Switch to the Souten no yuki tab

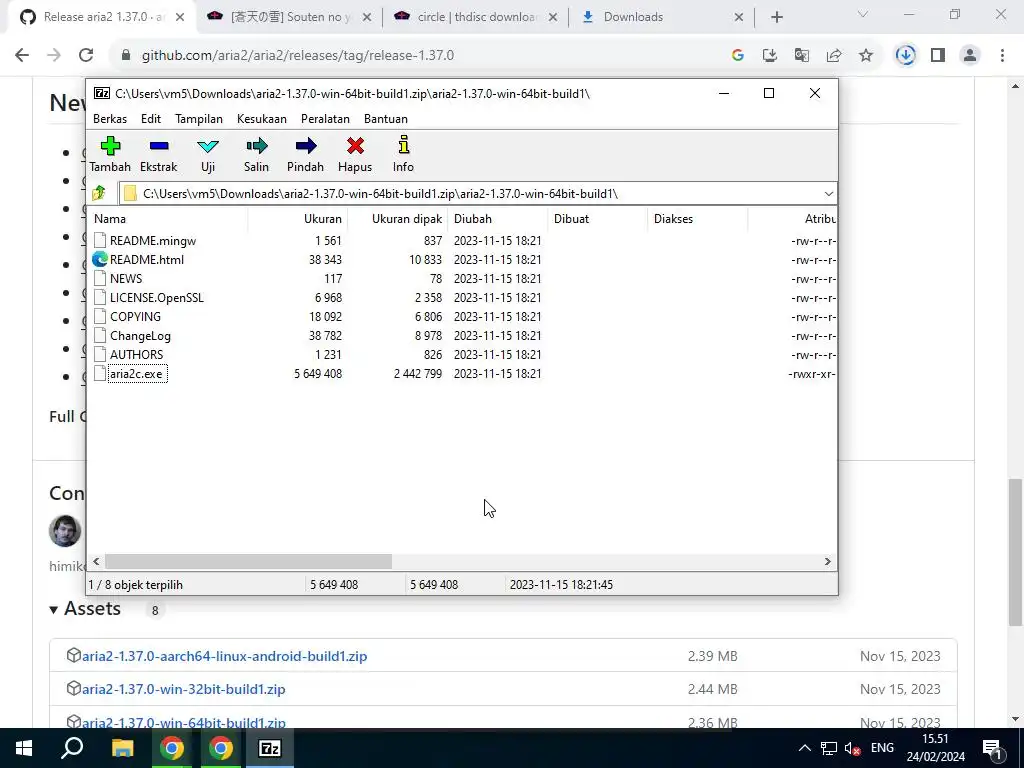click(287, 17)
